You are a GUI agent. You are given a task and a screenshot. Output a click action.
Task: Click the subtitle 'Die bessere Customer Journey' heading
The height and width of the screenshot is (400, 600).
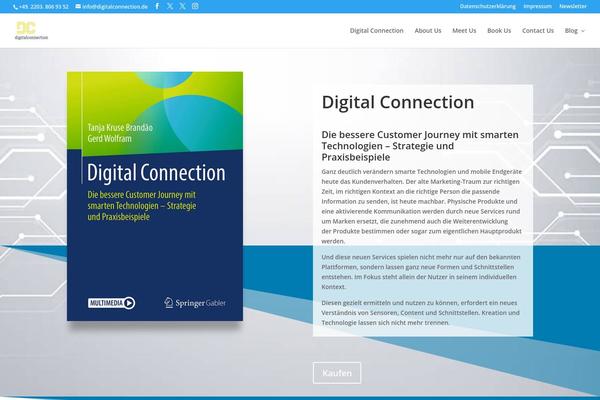click(x=420, y=146)
